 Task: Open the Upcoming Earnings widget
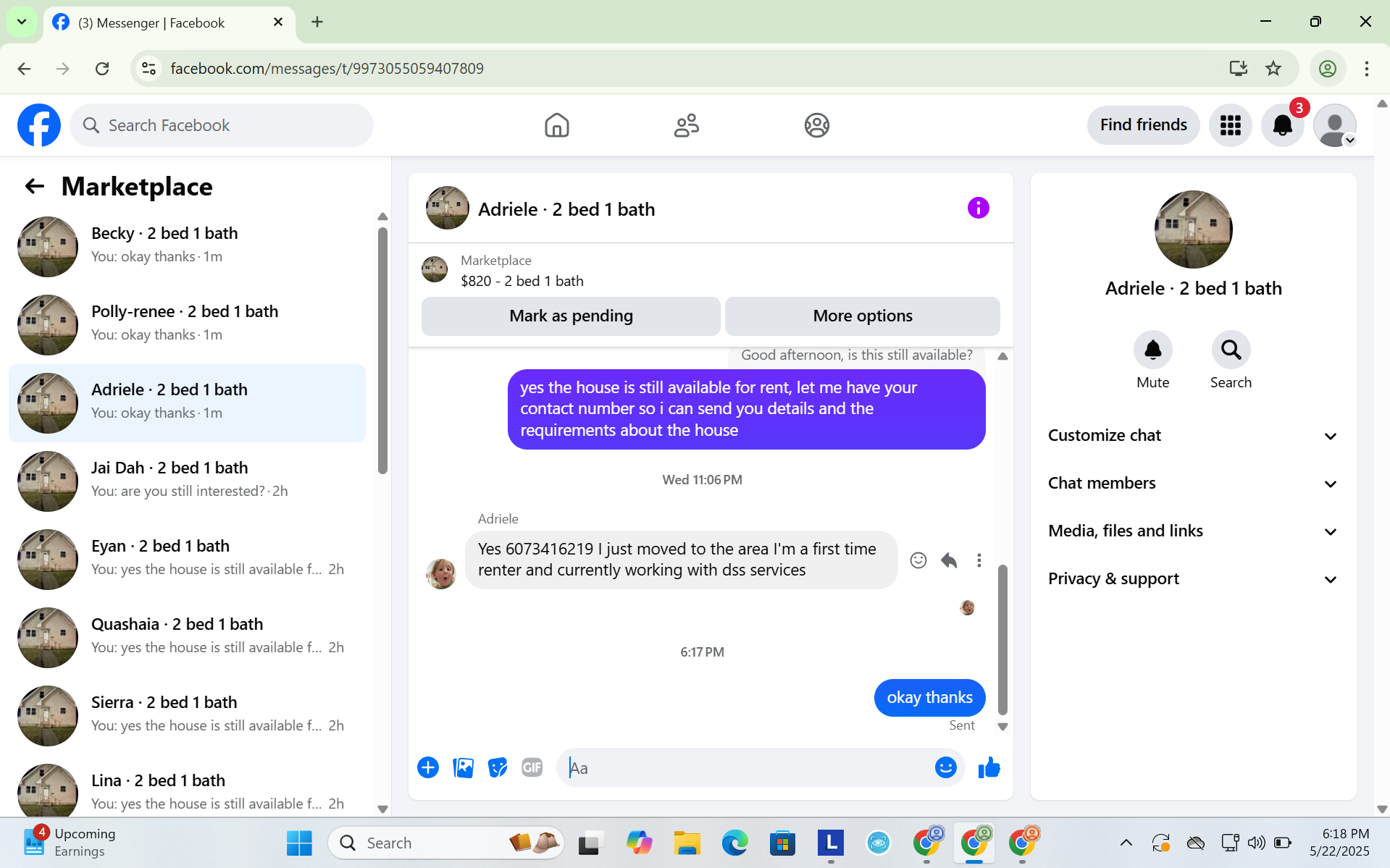click(70, 843)
